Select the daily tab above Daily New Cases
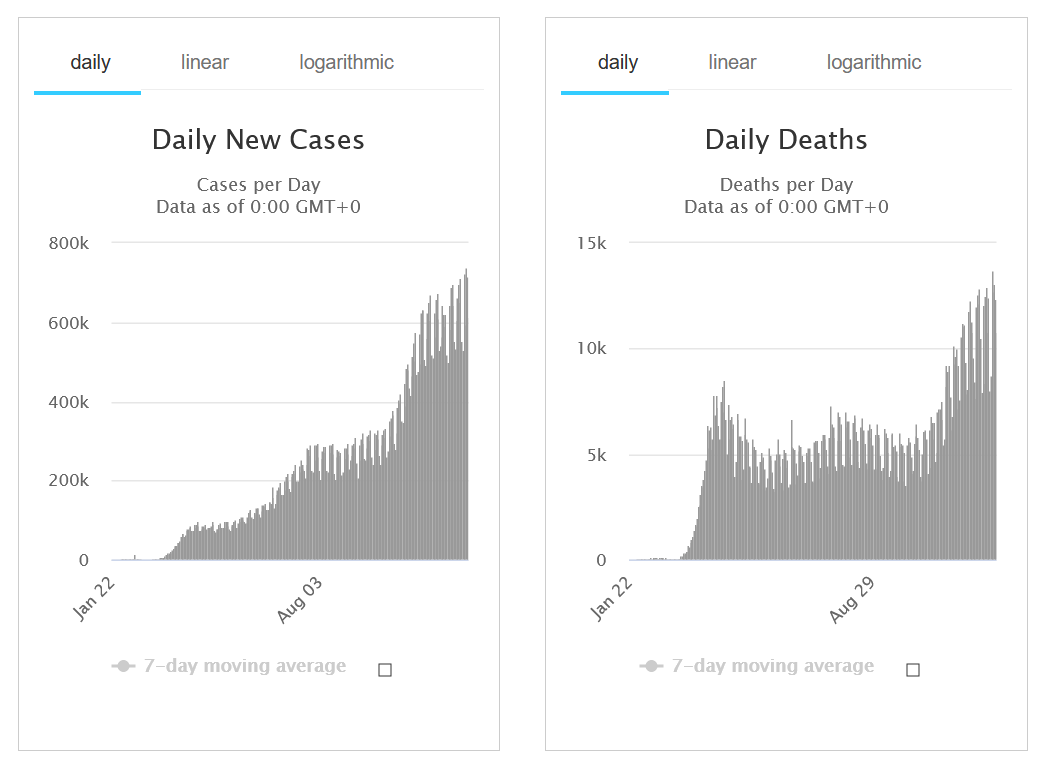Screen dimensions: 1050x781 tap(90, 62)
